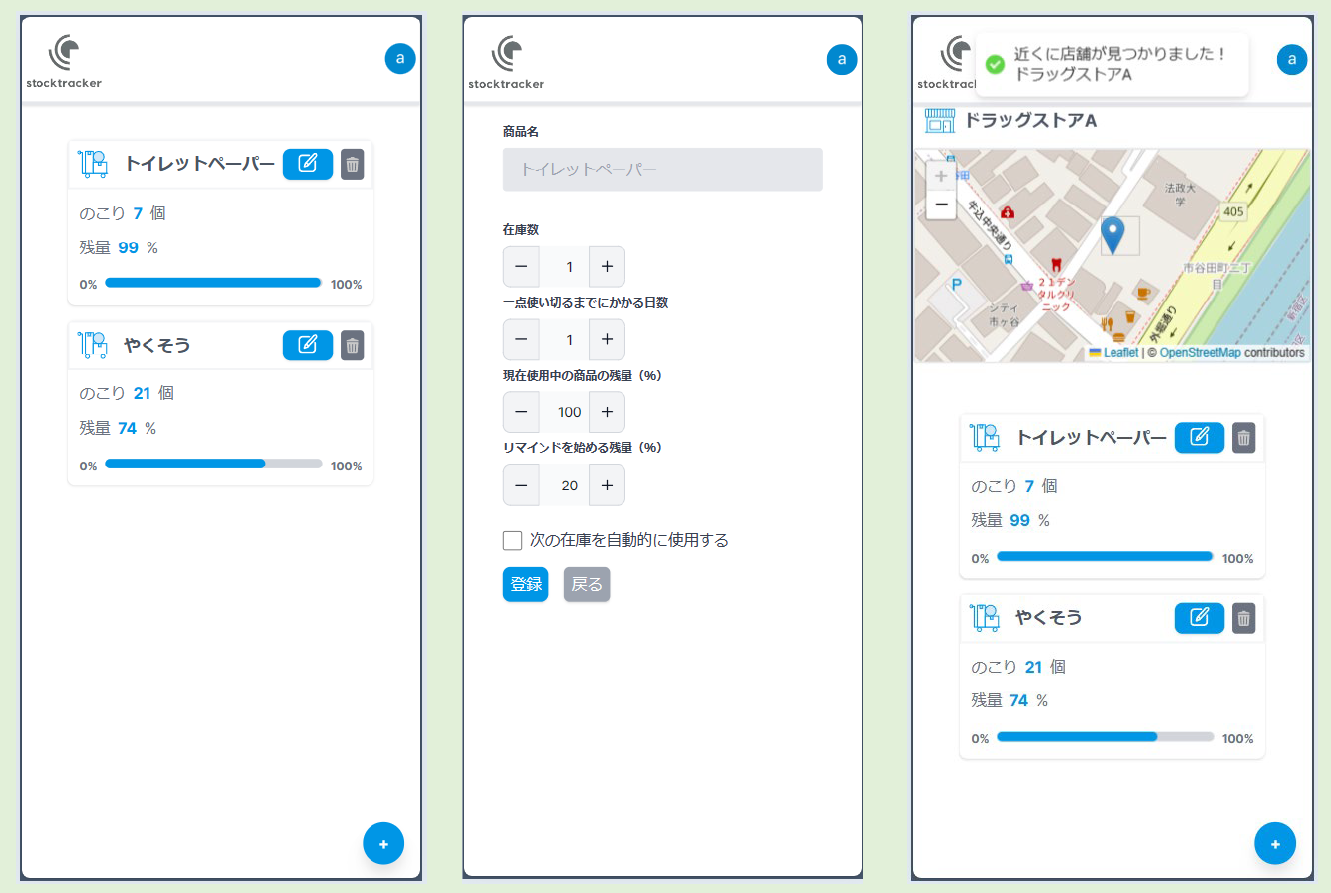Increase 一点使い切るまでにかかる日数 value
The image size is (1331, 893).
click(606, 340)
